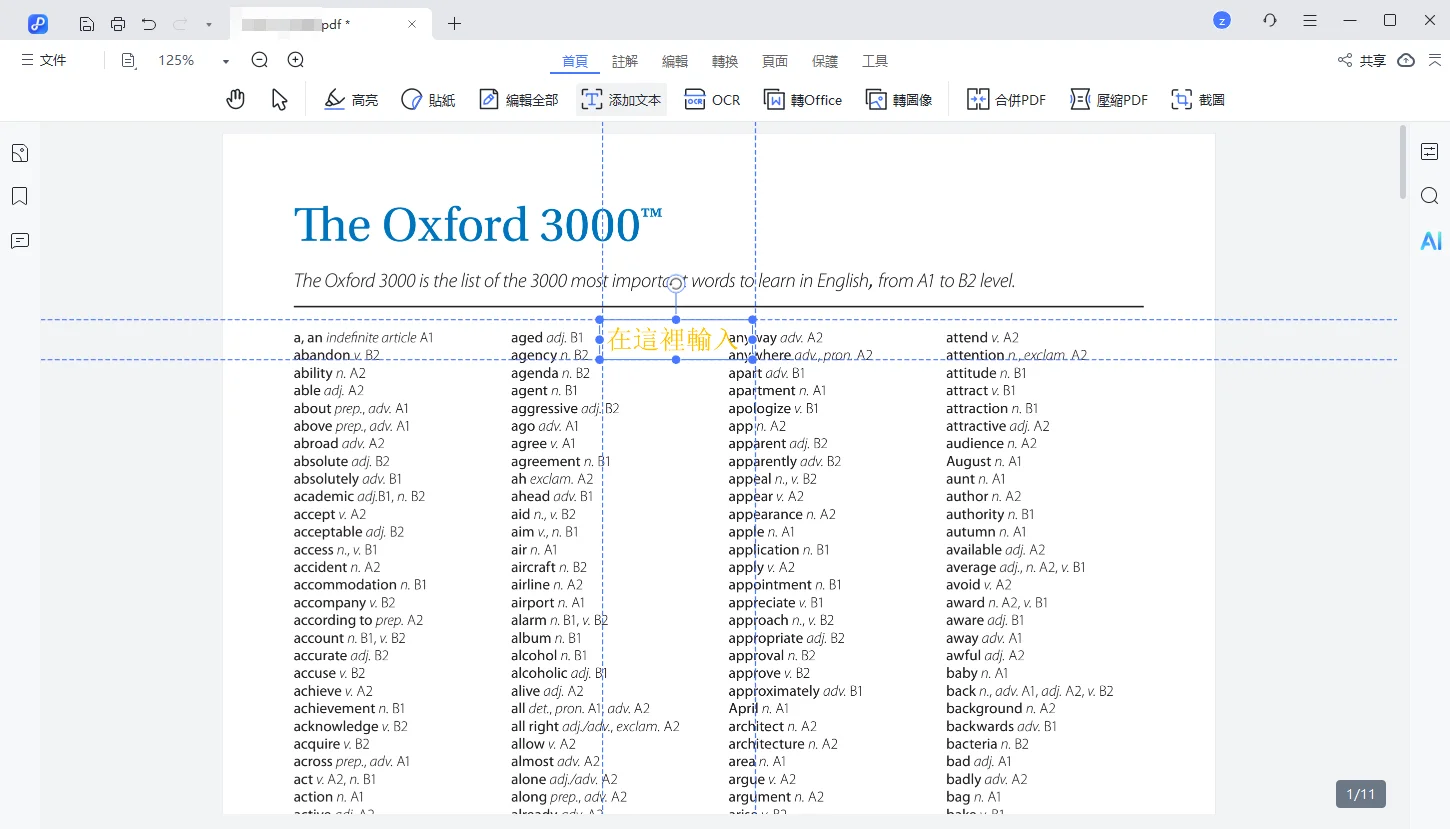The width and height of the screenshot is (1450, 829).
Task: Select the arrow cursor tool
Action: (280, 99)
